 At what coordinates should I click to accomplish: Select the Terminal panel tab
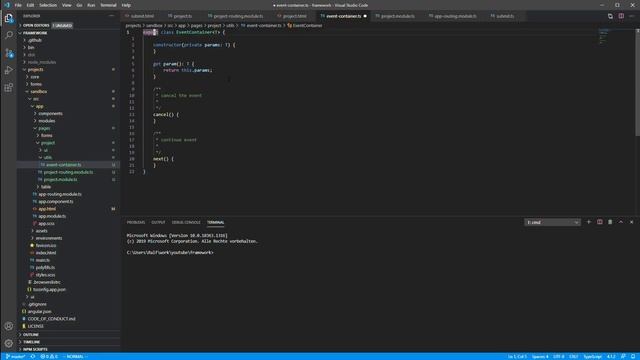(x=216, y=222)
